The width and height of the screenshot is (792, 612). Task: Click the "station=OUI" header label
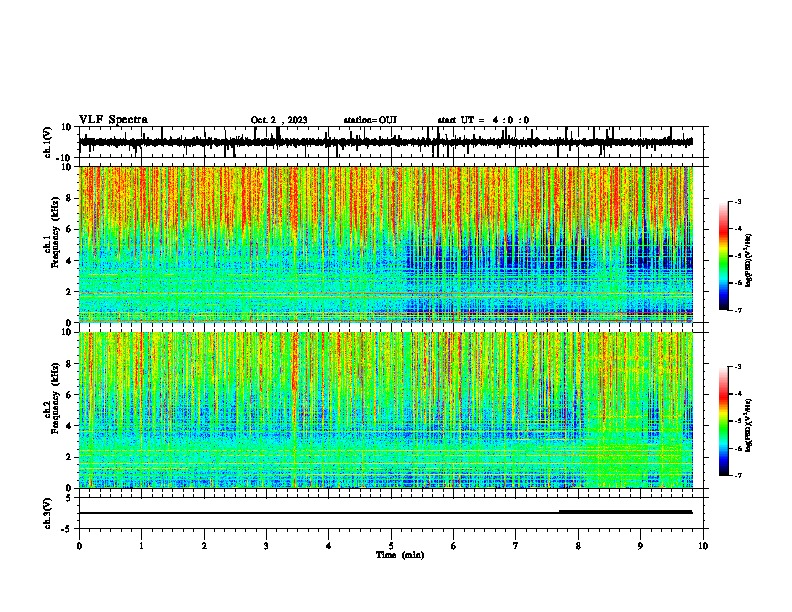click(x=370, y=120)
